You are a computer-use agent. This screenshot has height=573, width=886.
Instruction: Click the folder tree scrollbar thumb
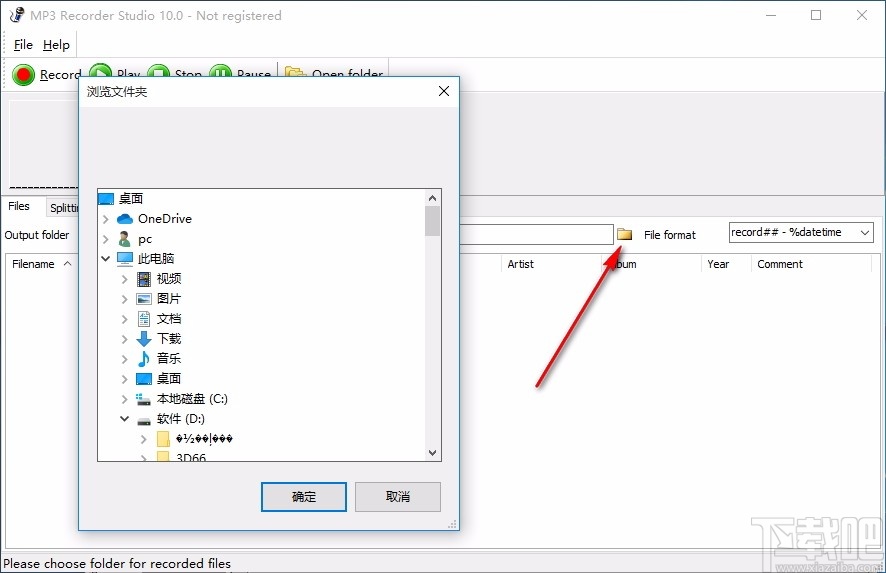[x=432, y=221]
